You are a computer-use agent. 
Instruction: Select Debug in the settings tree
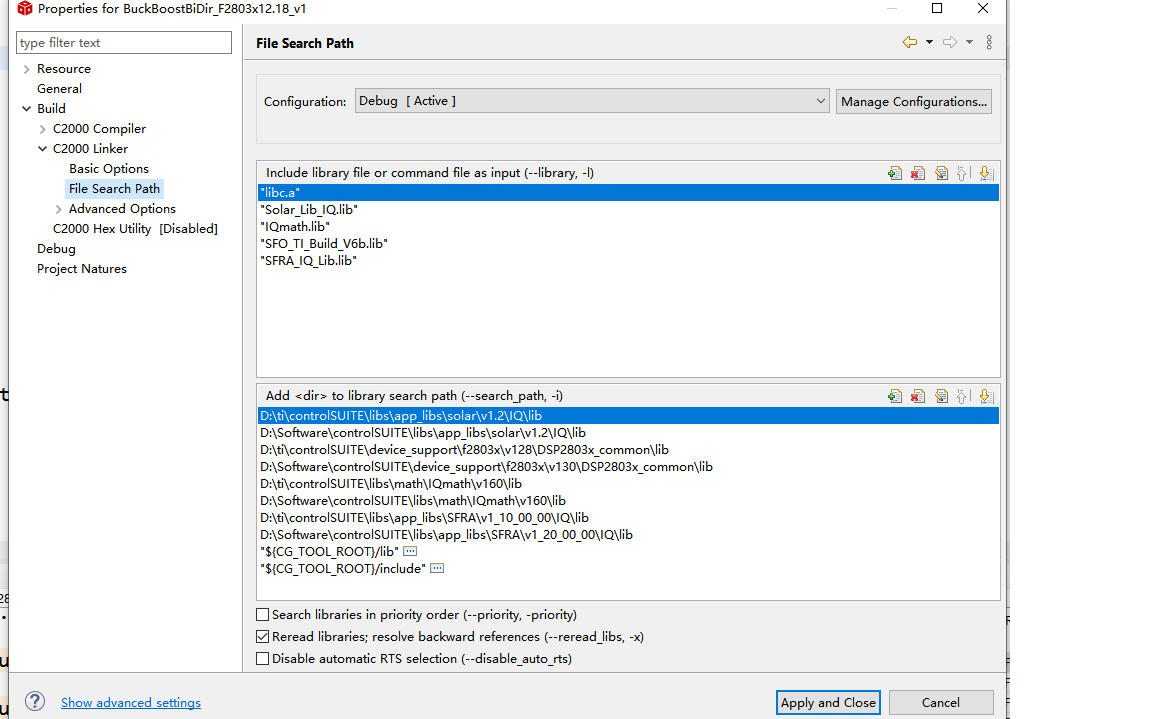pos(57,249)
